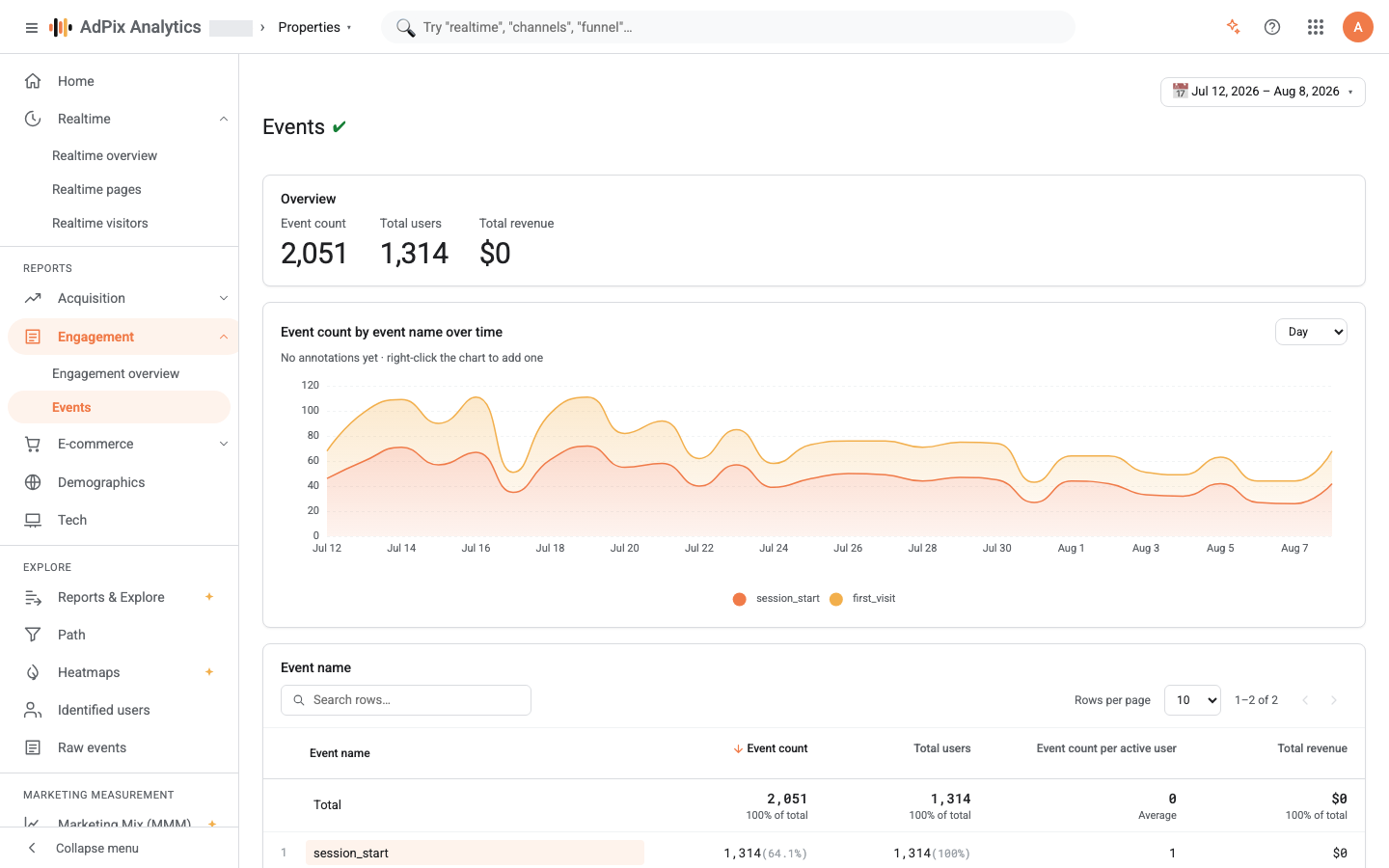Click the Path funnel icon
Viewport: 1389px width, 868px height.
(33, 635)
